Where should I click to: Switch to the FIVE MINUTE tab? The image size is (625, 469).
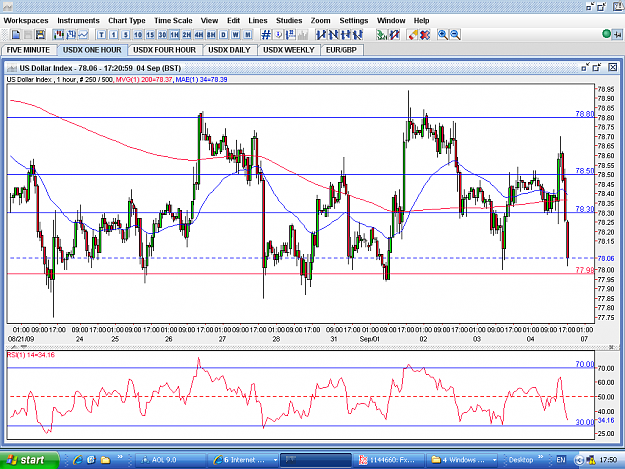pyautogui.click(x=28, y=50)
